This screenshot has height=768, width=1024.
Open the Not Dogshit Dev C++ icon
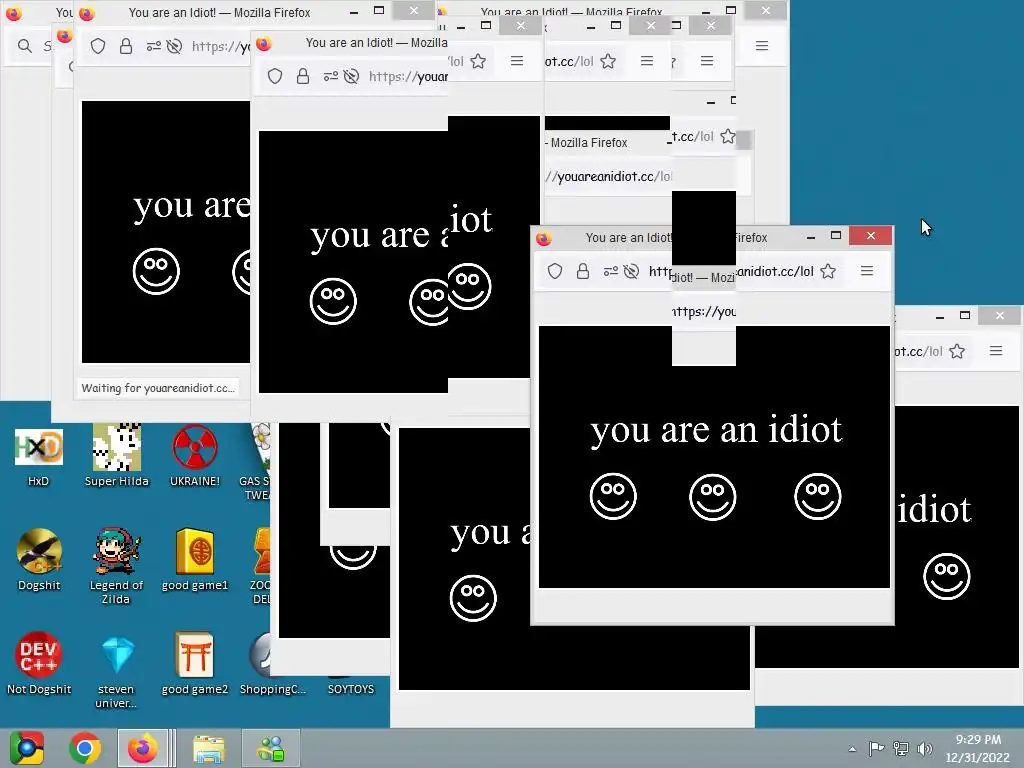pyautogui.click(x=39, y=664)
